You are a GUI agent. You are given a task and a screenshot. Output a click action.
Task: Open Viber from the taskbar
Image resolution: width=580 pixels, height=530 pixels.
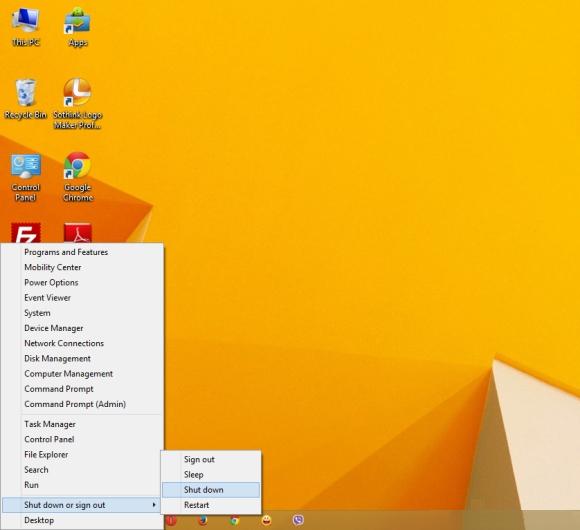pos(298,520)
